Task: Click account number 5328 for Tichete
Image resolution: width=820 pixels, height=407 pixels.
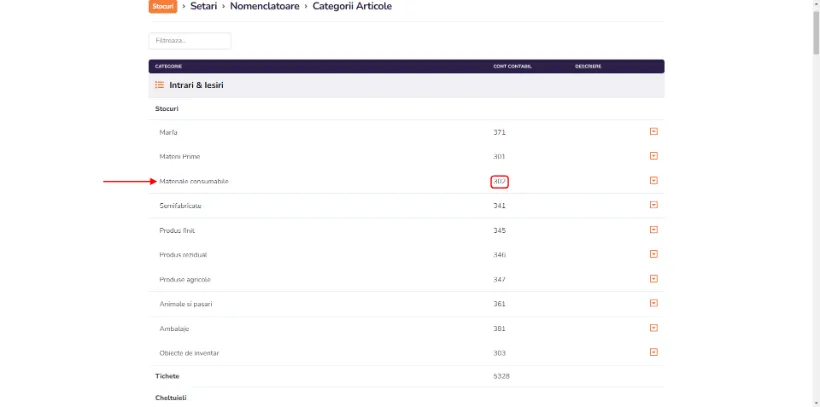Action: click(x=502, y=376)
